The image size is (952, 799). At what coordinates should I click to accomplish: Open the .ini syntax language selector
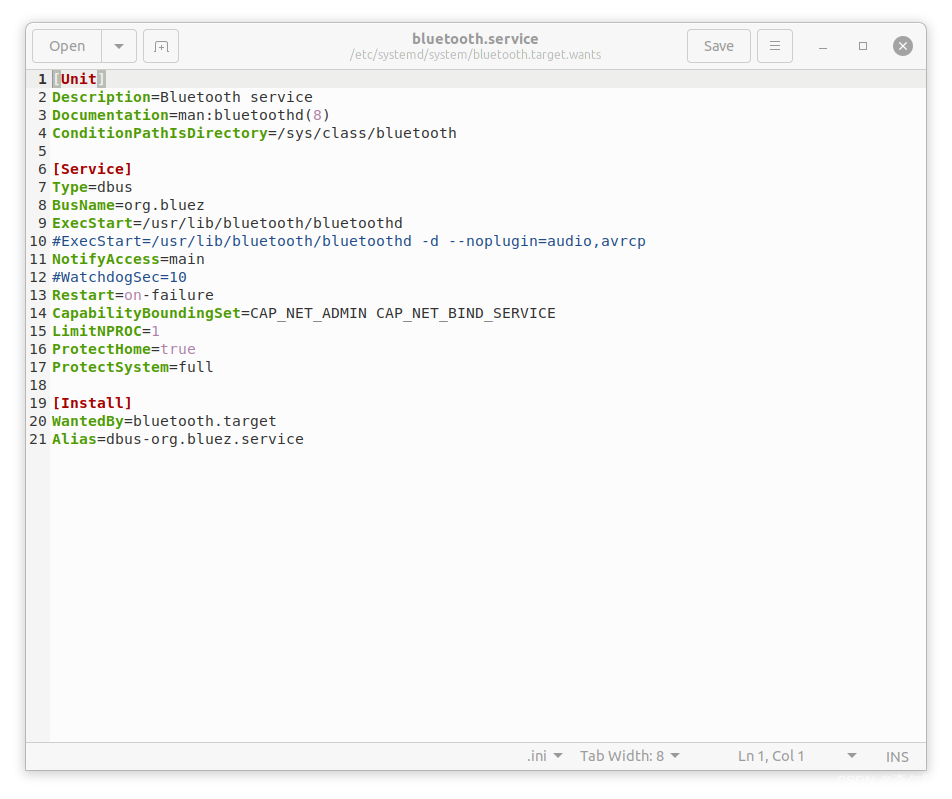[x=545, y=756]
